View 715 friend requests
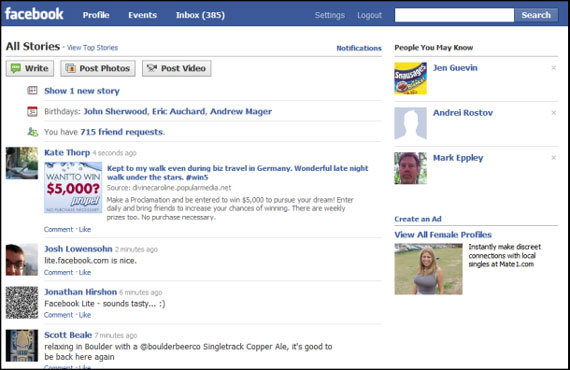Viewport: 570px width, 370px height. [x=121, y=132]
